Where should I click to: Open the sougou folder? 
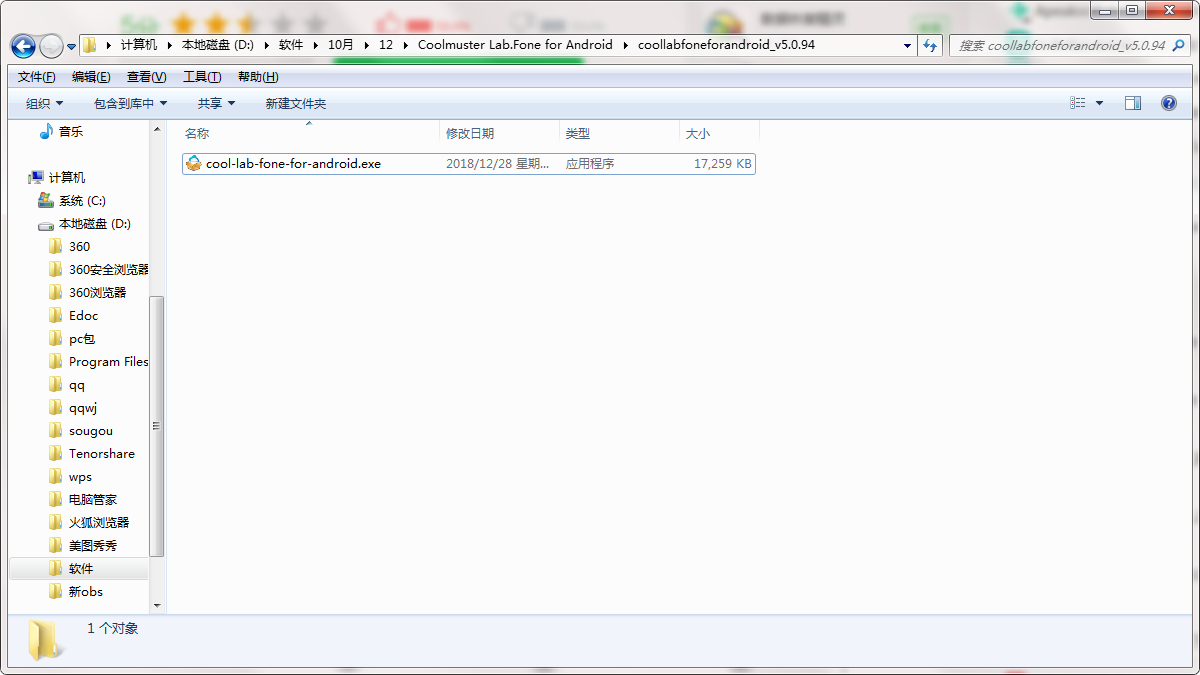91,430
